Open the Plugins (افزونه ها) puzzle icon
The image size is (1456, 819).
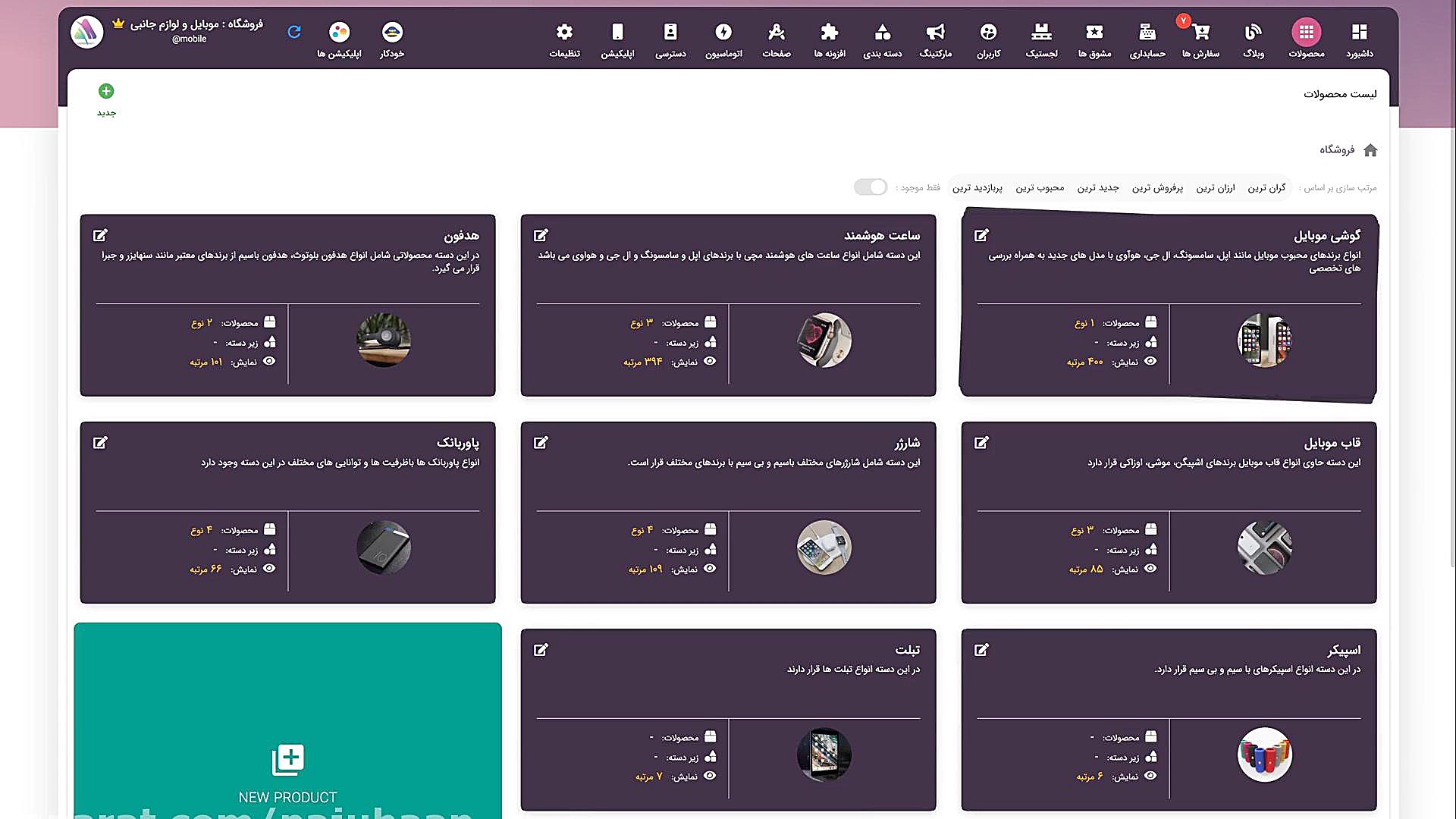point(829,33)
